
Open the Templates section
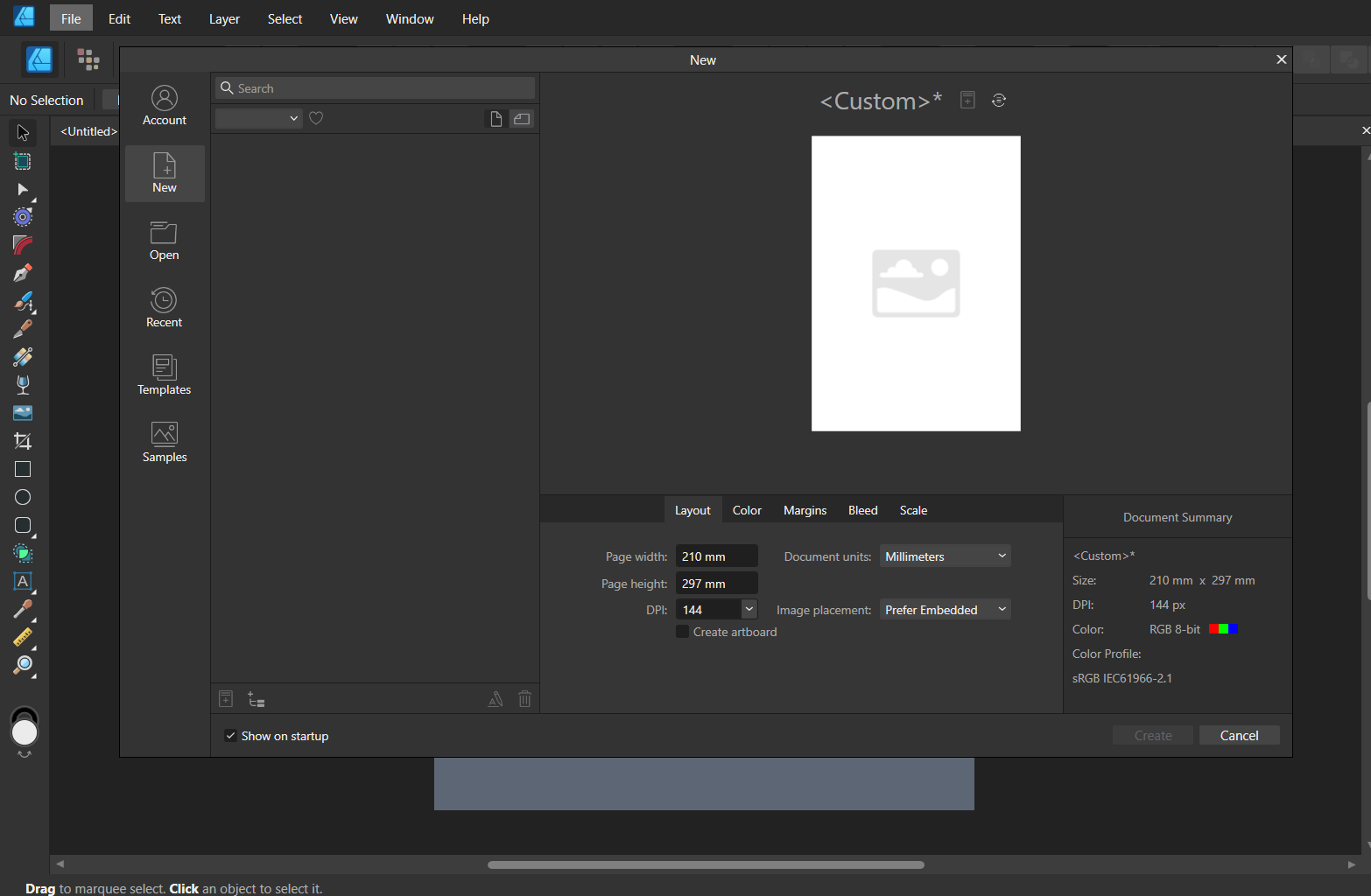pos(165,375)
